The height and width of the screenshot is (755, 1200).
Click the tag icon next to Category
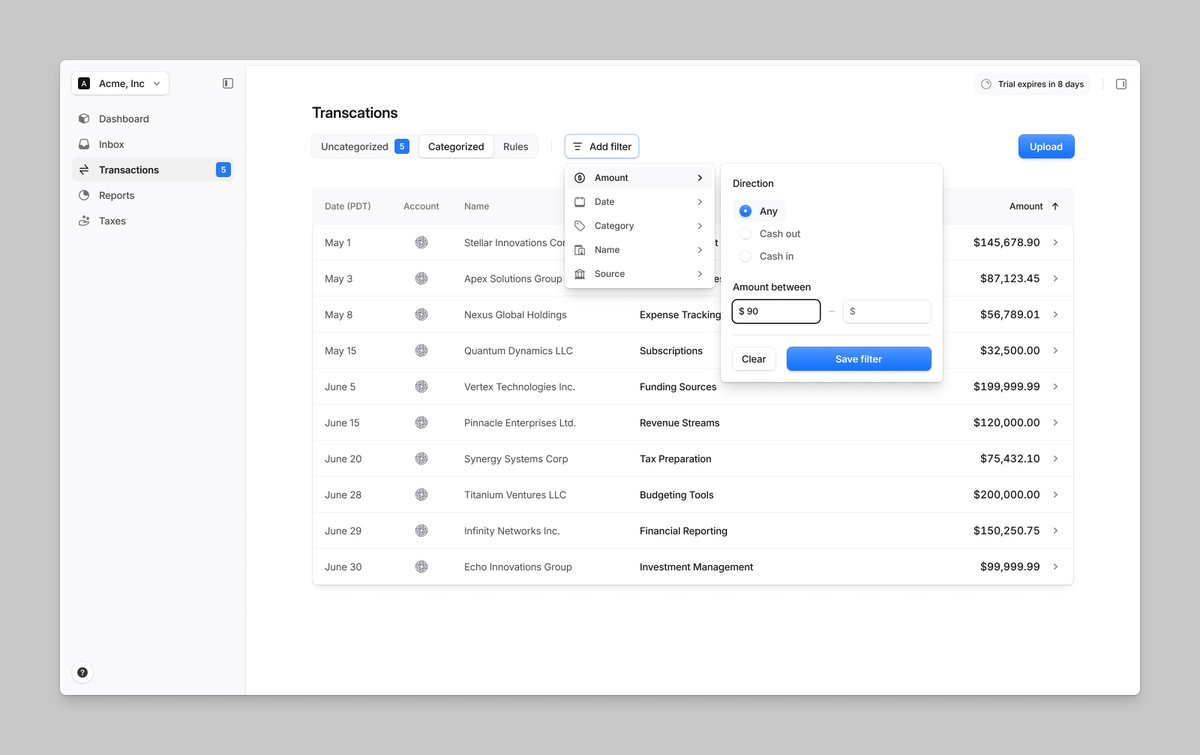[x=580, y=226]
